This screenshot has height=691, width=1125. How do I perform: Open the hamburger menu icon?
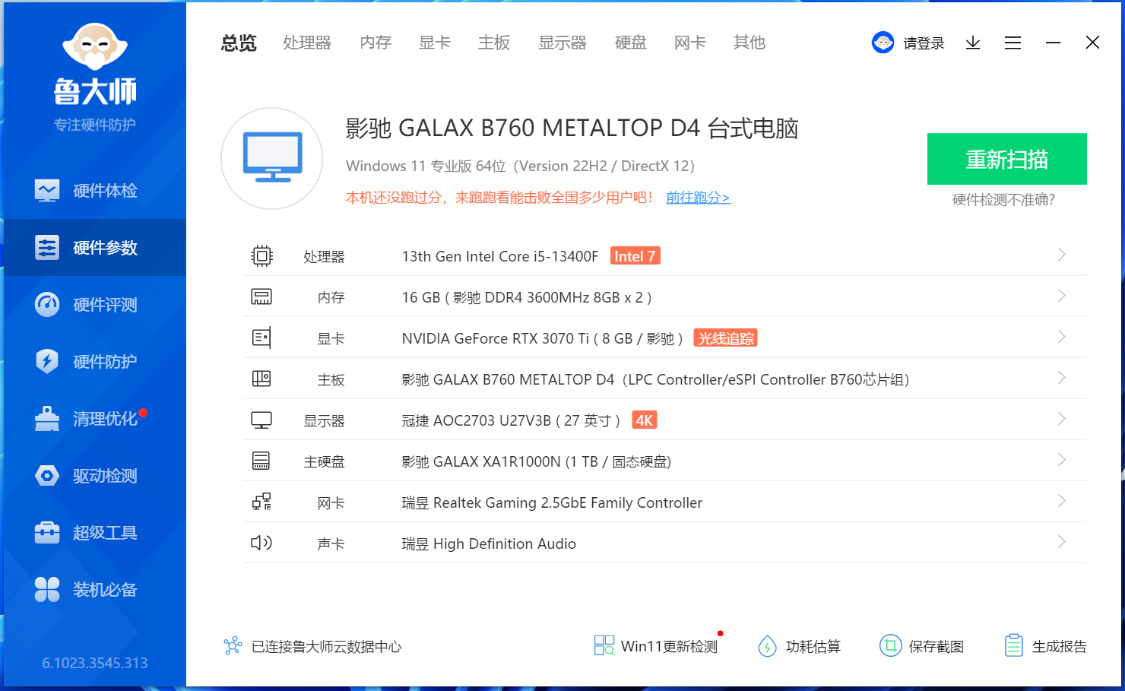(x=1013, y=43)
